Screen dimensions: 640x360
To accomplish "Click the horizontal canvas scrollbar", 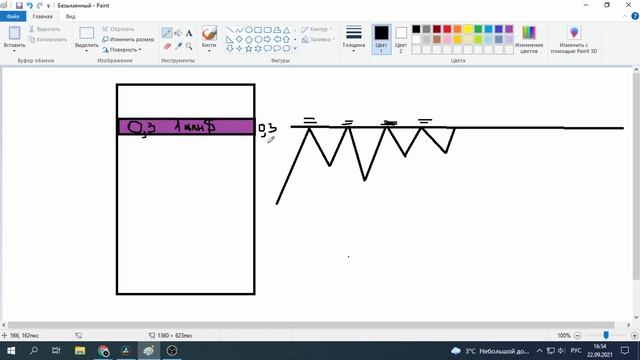I will point(311,325).
